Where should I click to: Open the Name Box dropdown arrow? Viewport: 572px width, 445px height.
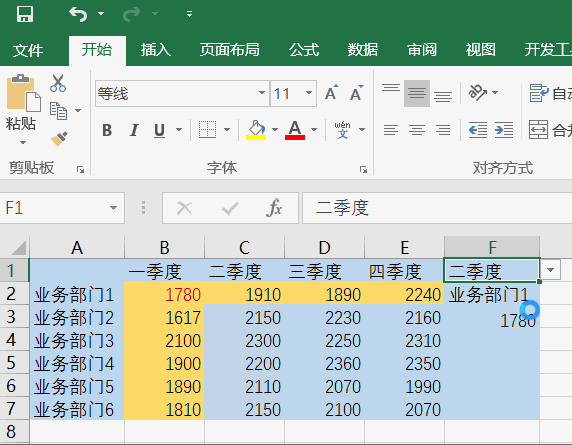[x=113, y=208]
